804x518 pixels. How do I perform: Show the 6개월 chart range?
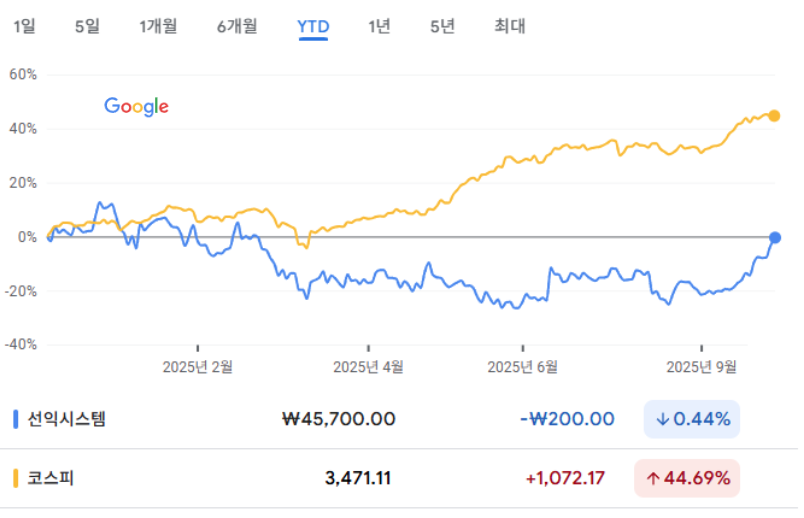[237, 27]
